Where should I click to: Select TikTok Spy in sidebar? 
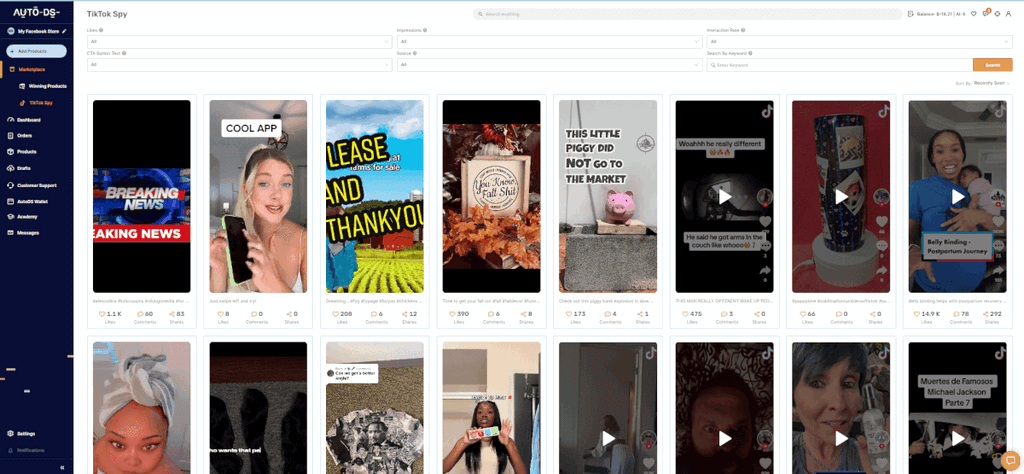click(40, 103)
